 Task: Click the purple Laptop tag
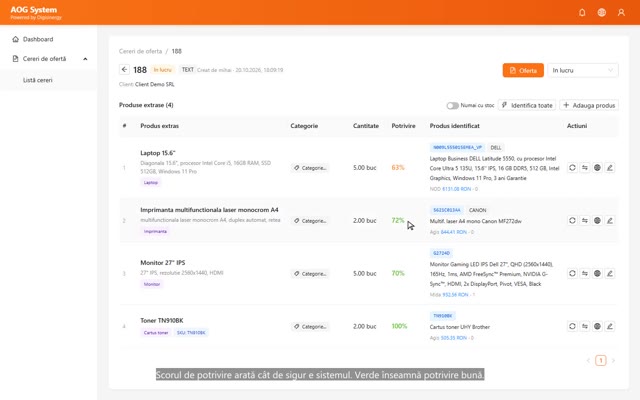pos(151,182)
